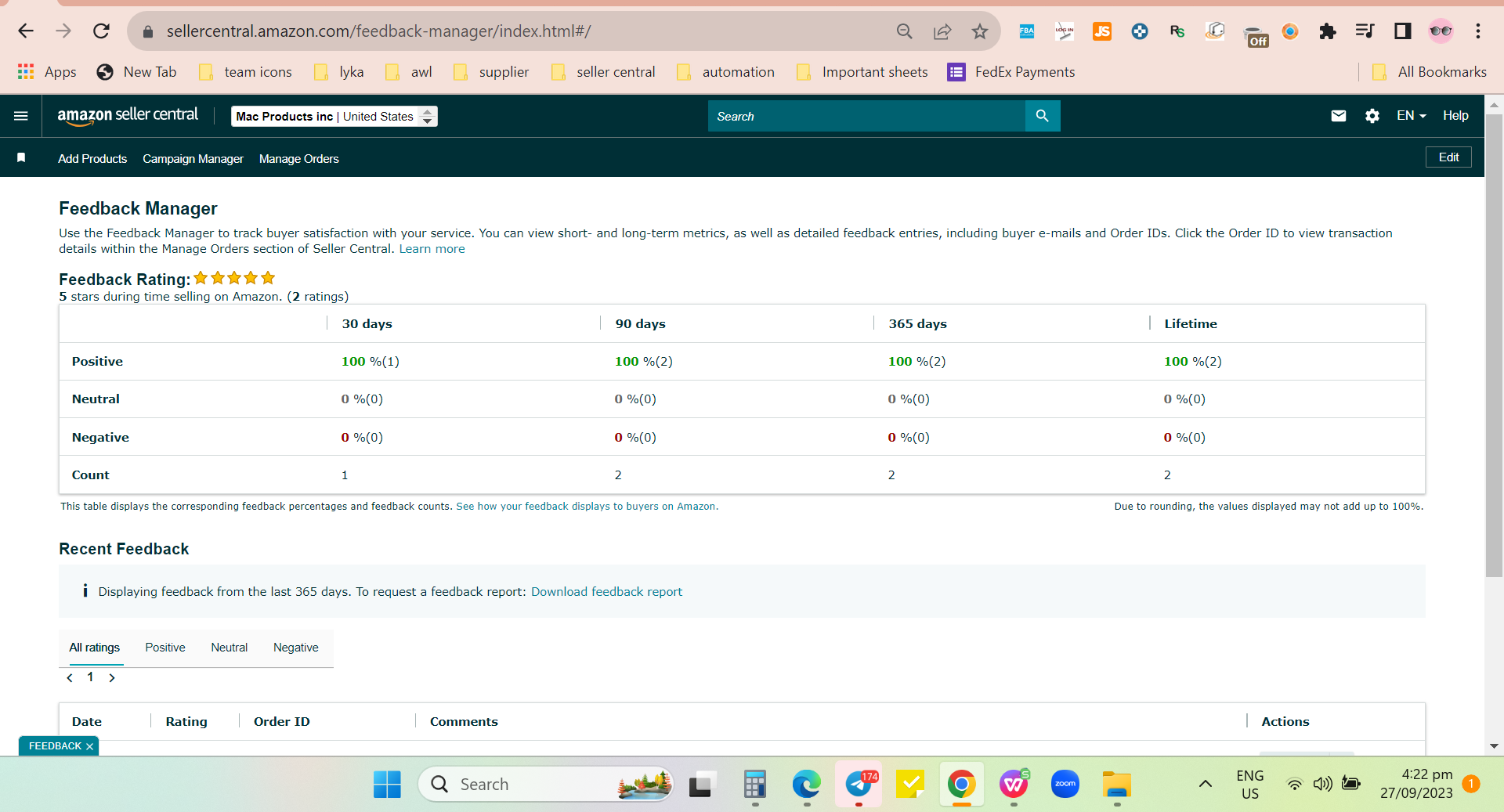Open Chrome three-dot menu
The width and height of the screenshot is (1504, 812).
[x=1478, y=31]
